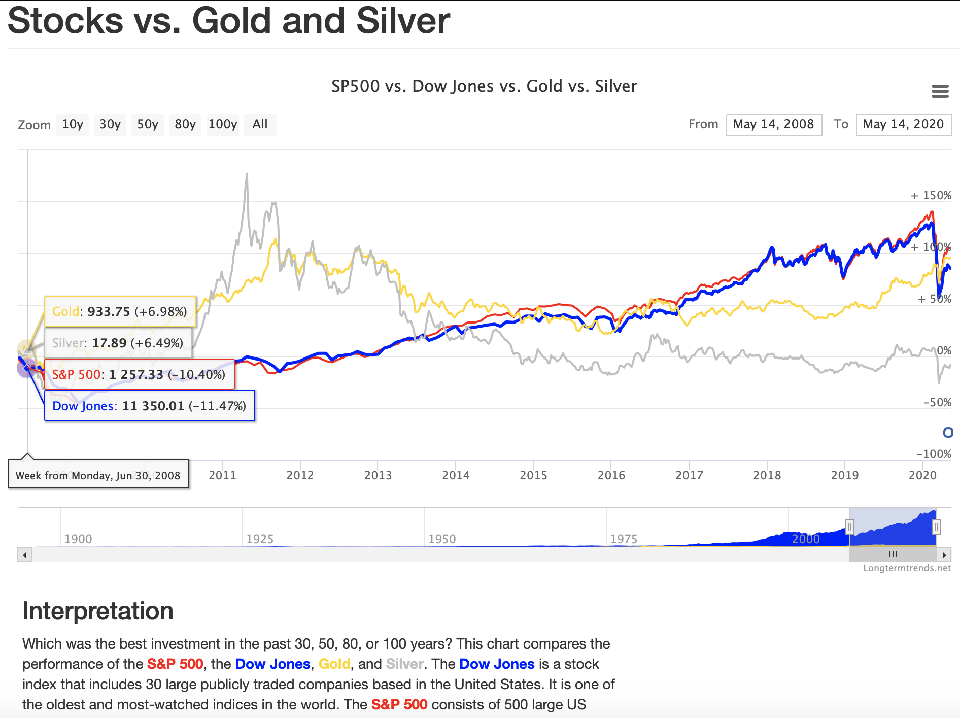960x718 pixels.
Task: Grab the left navigator range handle
Action: (x=850, y=527)
